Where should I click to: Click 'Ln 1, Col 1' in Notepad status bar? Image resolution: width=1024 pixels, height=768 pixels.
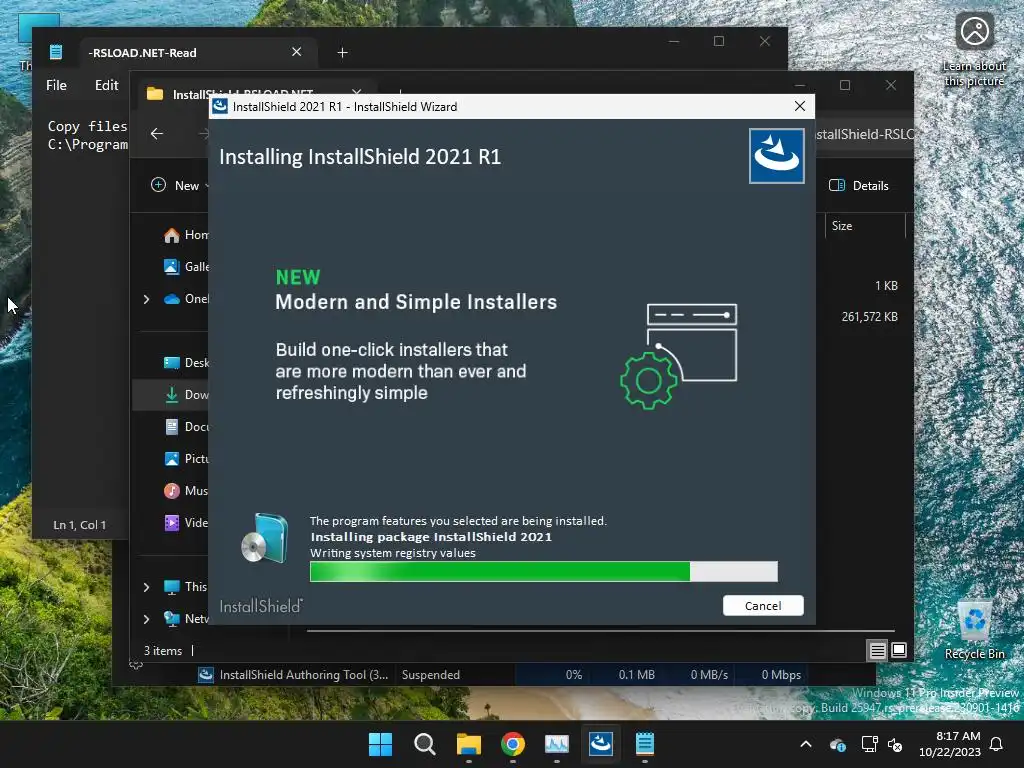tap(79, 524)
